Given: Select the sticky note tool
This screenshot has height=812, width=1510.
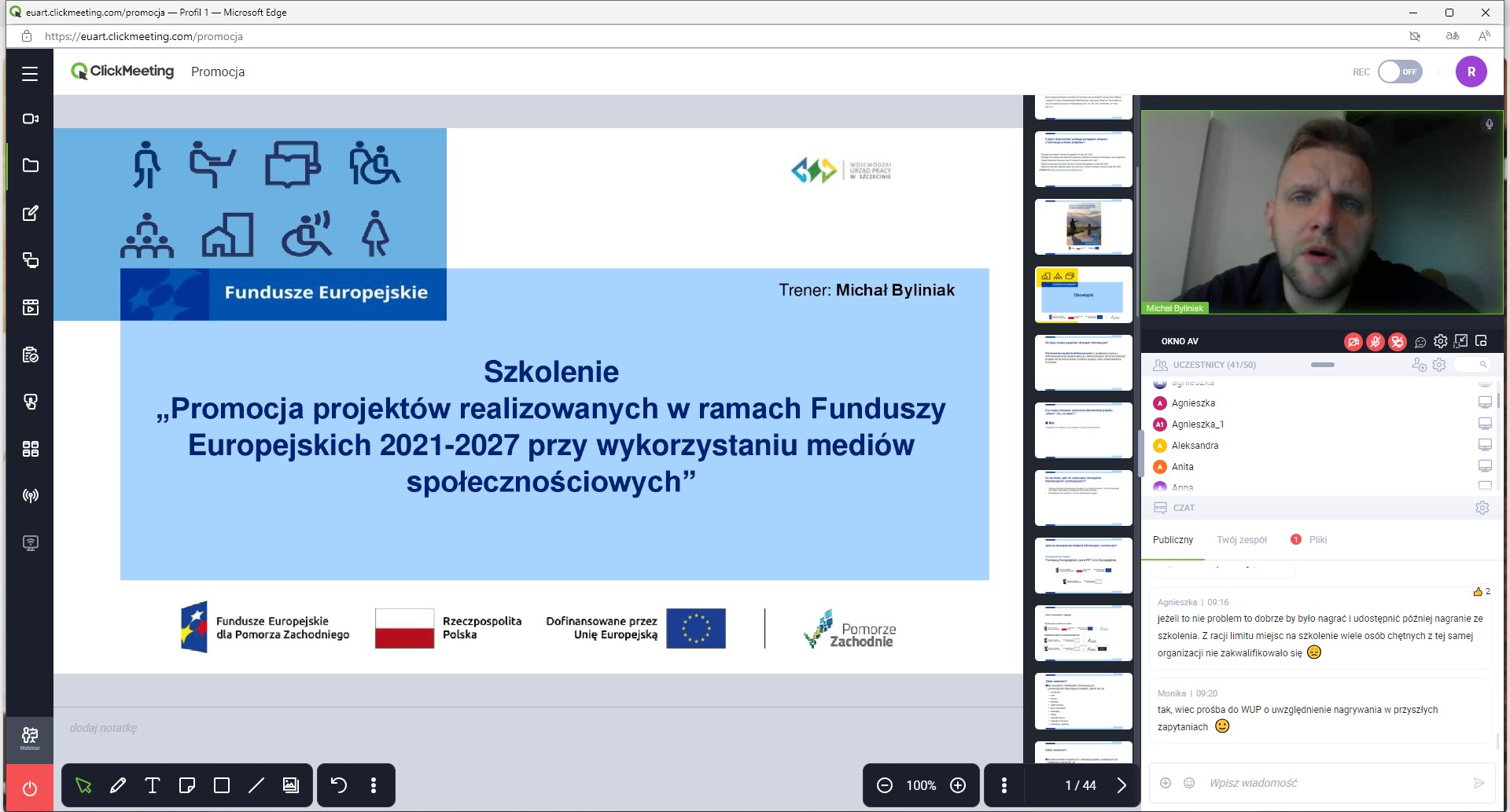Looking at the screenshot, I should [x=187, y=785].
